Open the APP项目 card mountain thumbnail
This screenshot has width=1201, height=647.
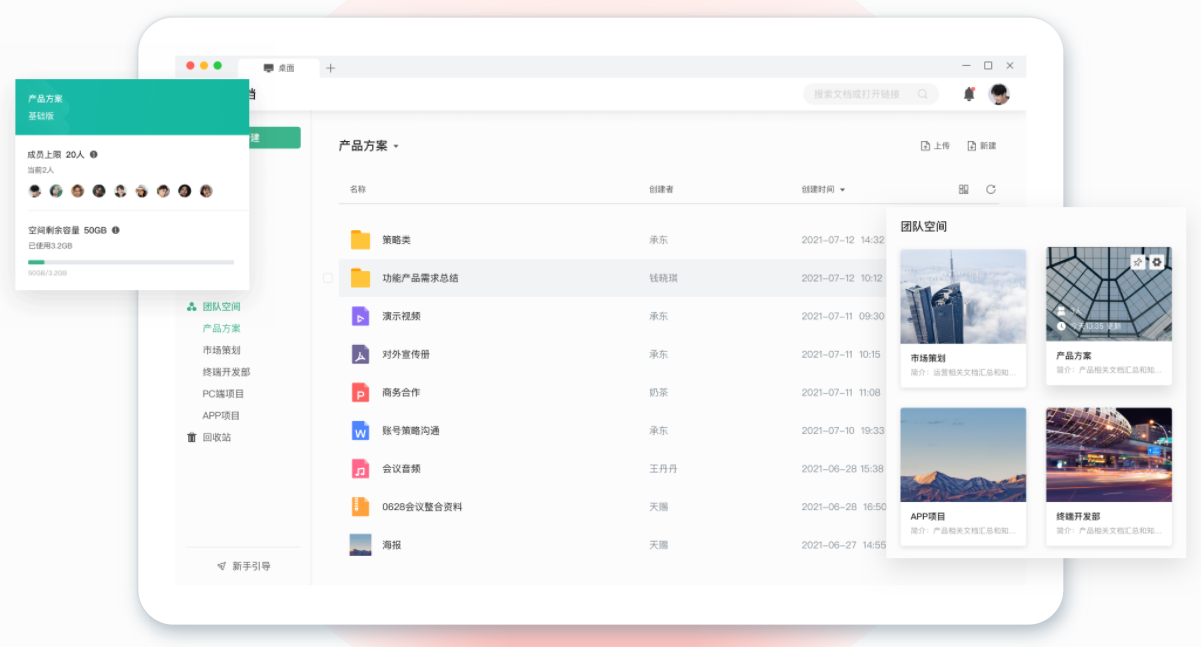(x=963, y=455)
